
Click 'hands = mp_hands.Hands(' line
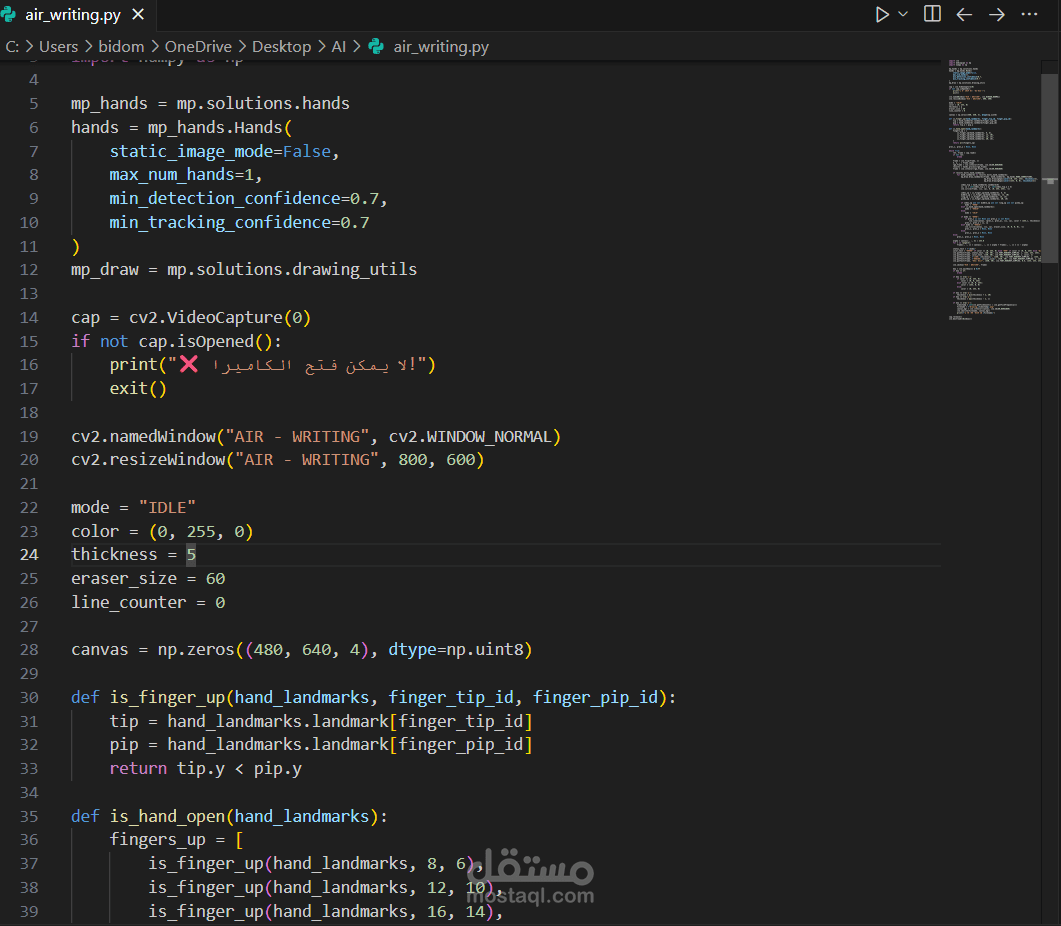click(181, 128)
